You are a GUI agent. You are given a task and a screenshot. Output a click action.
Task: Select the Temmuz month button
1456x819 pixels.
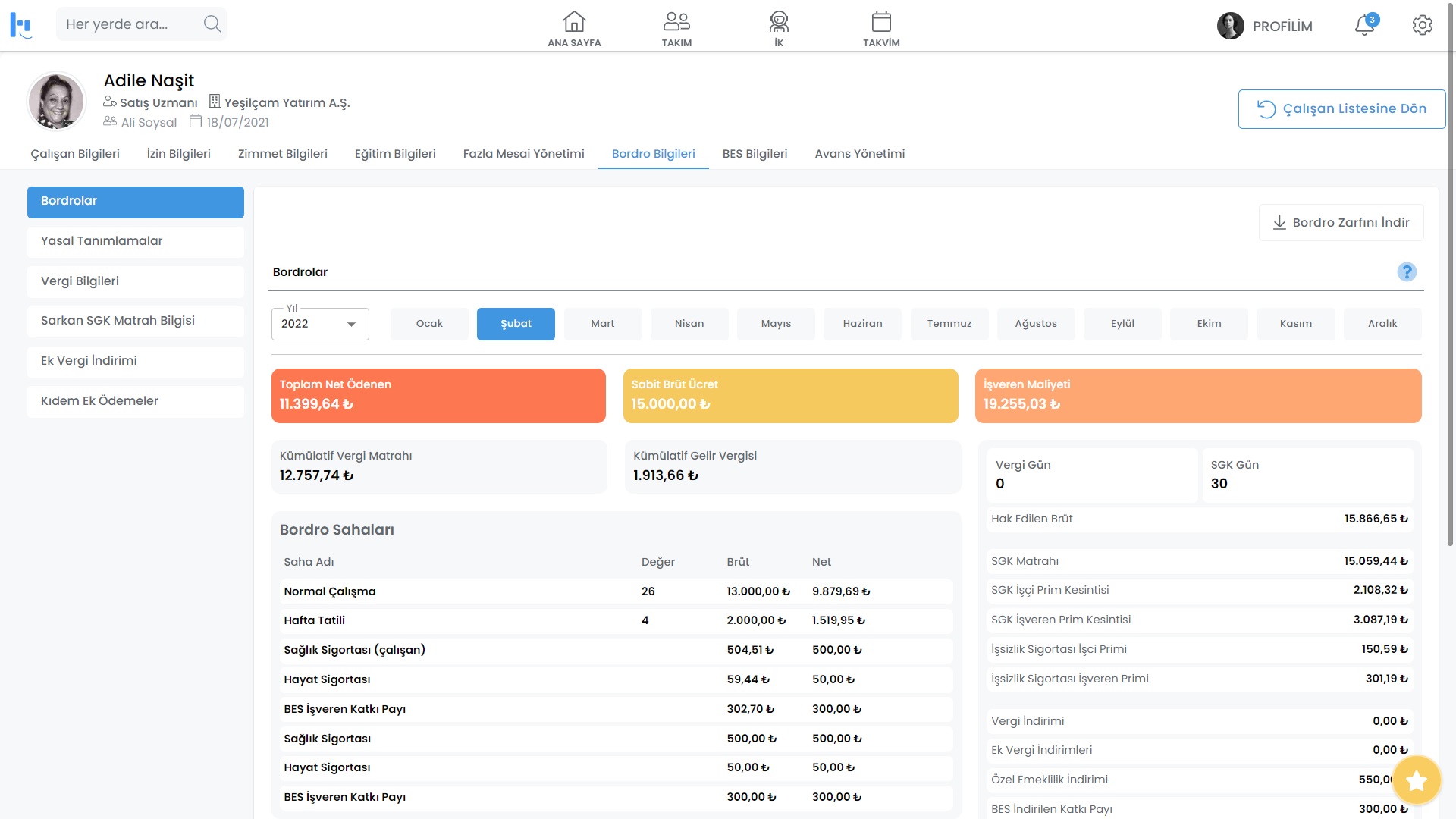[949, 323]
